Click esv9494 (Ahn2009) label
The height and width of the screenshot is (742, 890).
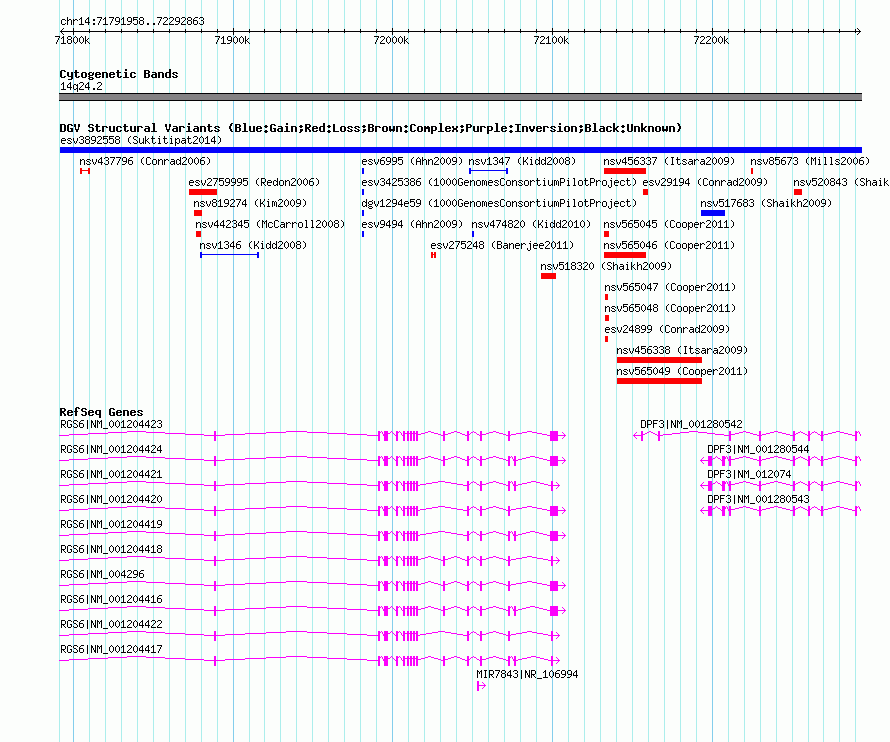point(412,224)
